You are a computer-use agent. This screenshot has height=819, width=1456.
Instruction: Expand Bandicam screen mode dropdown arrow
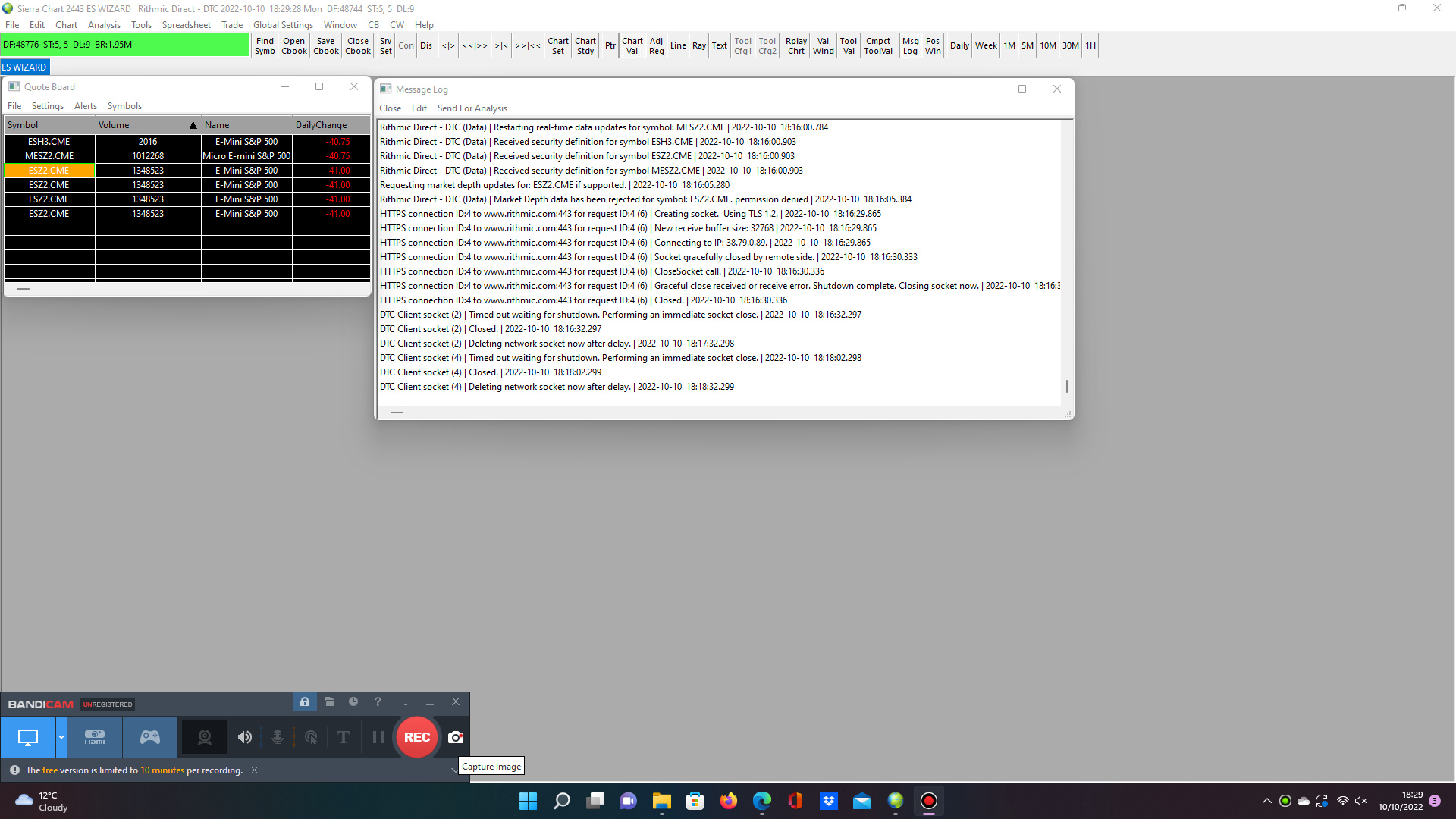tap(61, 737)
